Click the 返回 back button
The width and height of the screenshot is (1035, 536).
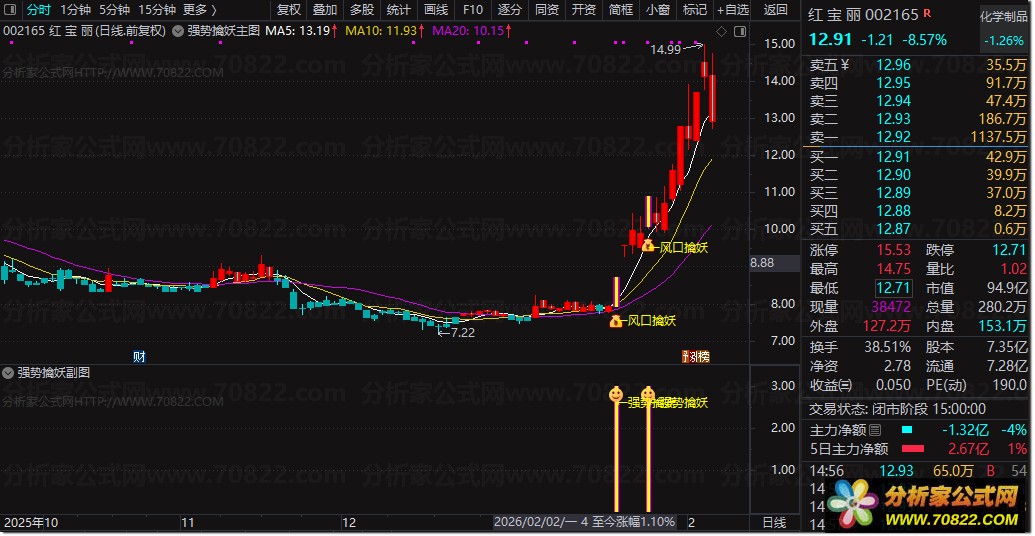pyautogui.click(x=776, y=10)
